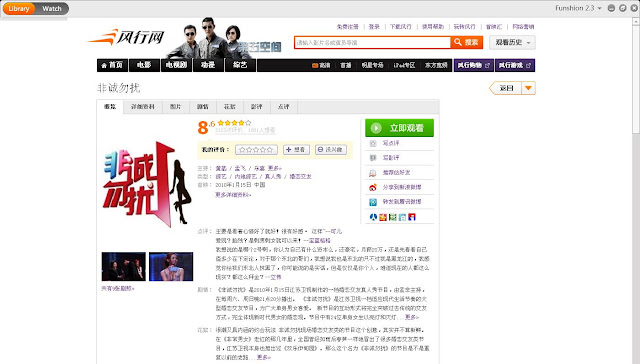Open the iPad专区 section link
Screen dimensions: 640x364
coord(404,65)
